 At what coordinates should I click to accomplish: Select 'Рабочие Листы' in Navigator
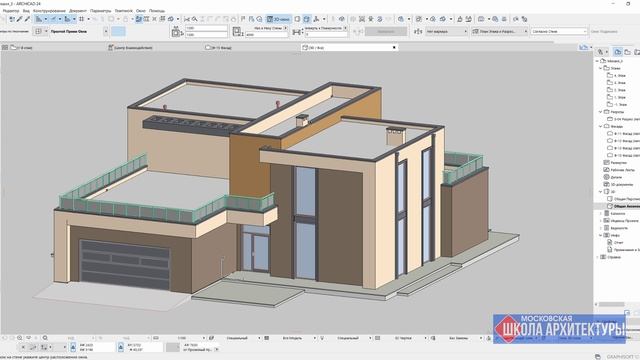[622, 170]
